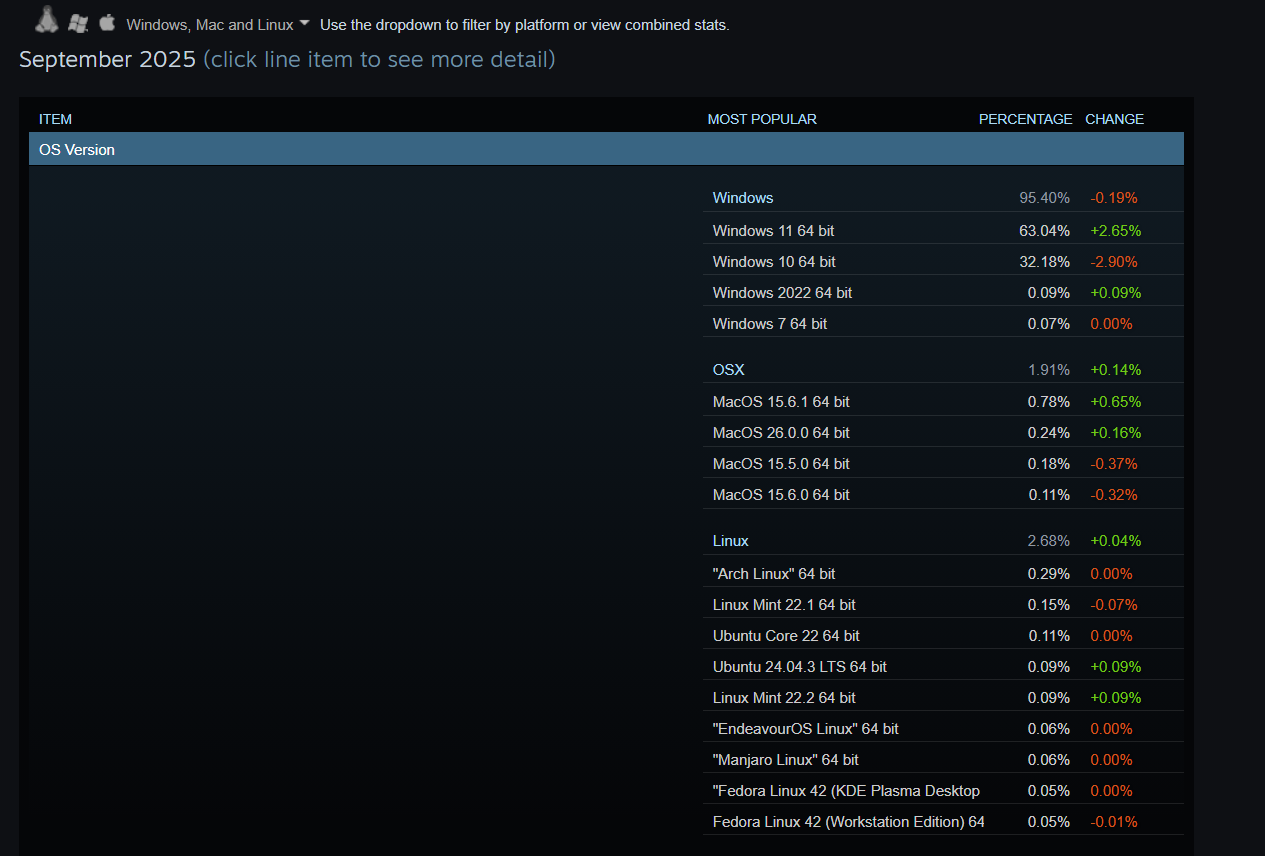This screenshot has height=856, width=1265.
Task: Click the -0.01% change value
Action: point(1114,821)
